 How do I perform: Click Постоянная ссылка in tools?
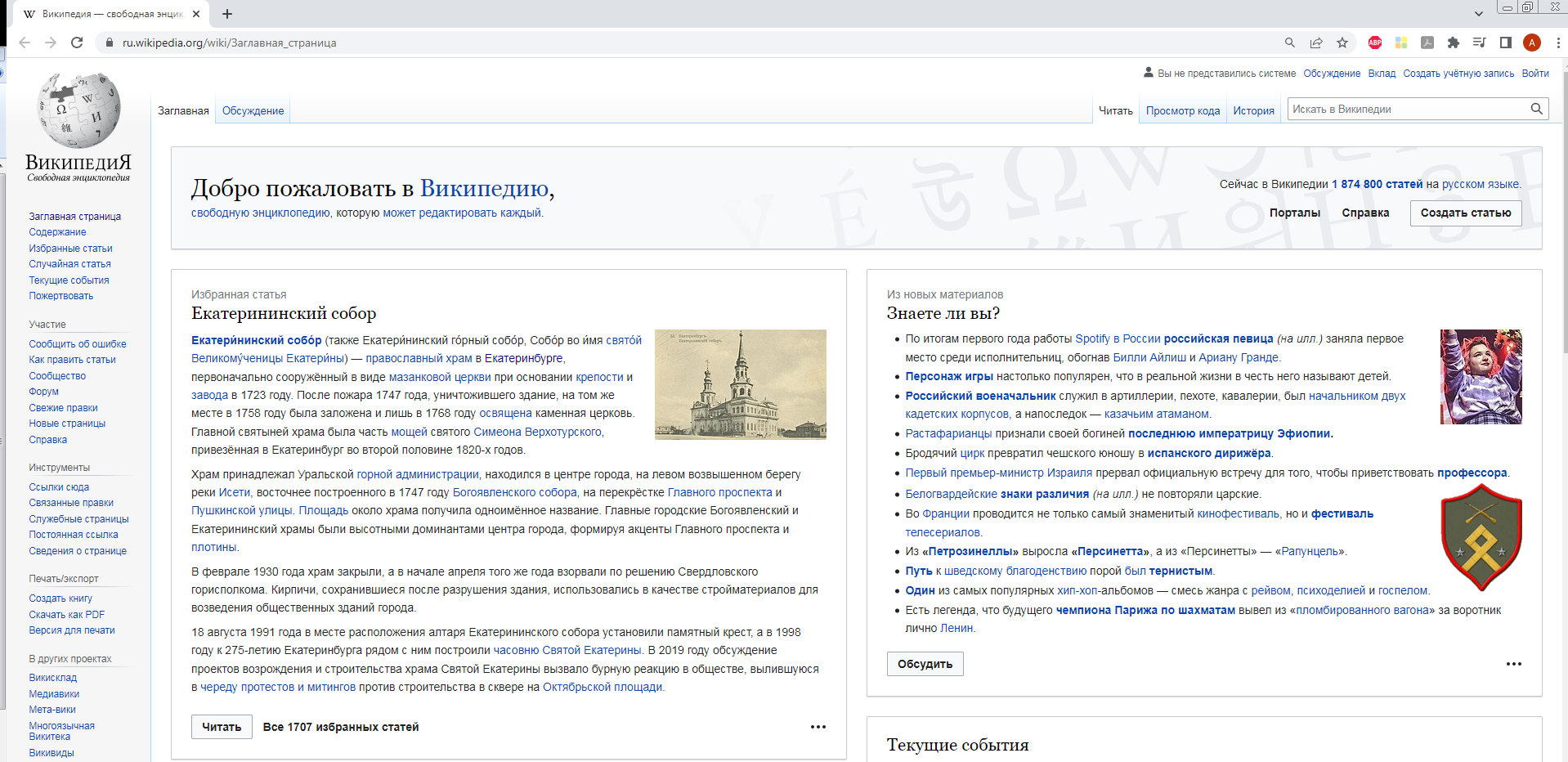[x=74, y=535]
